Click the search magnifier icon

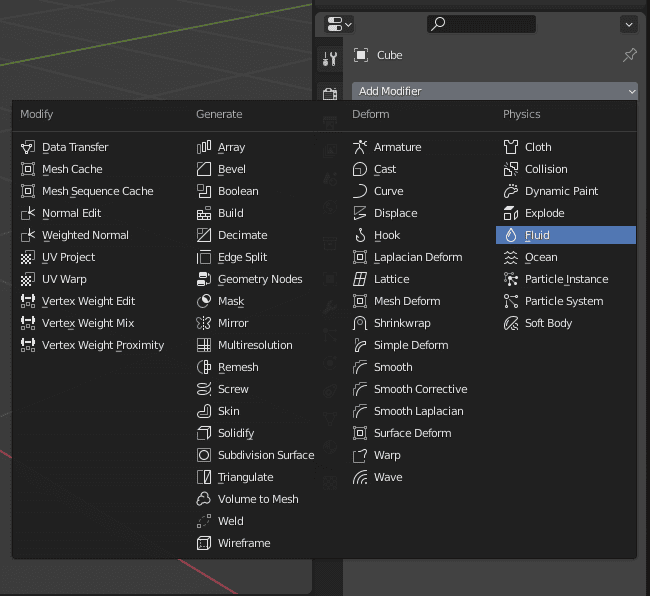(438, 24)
